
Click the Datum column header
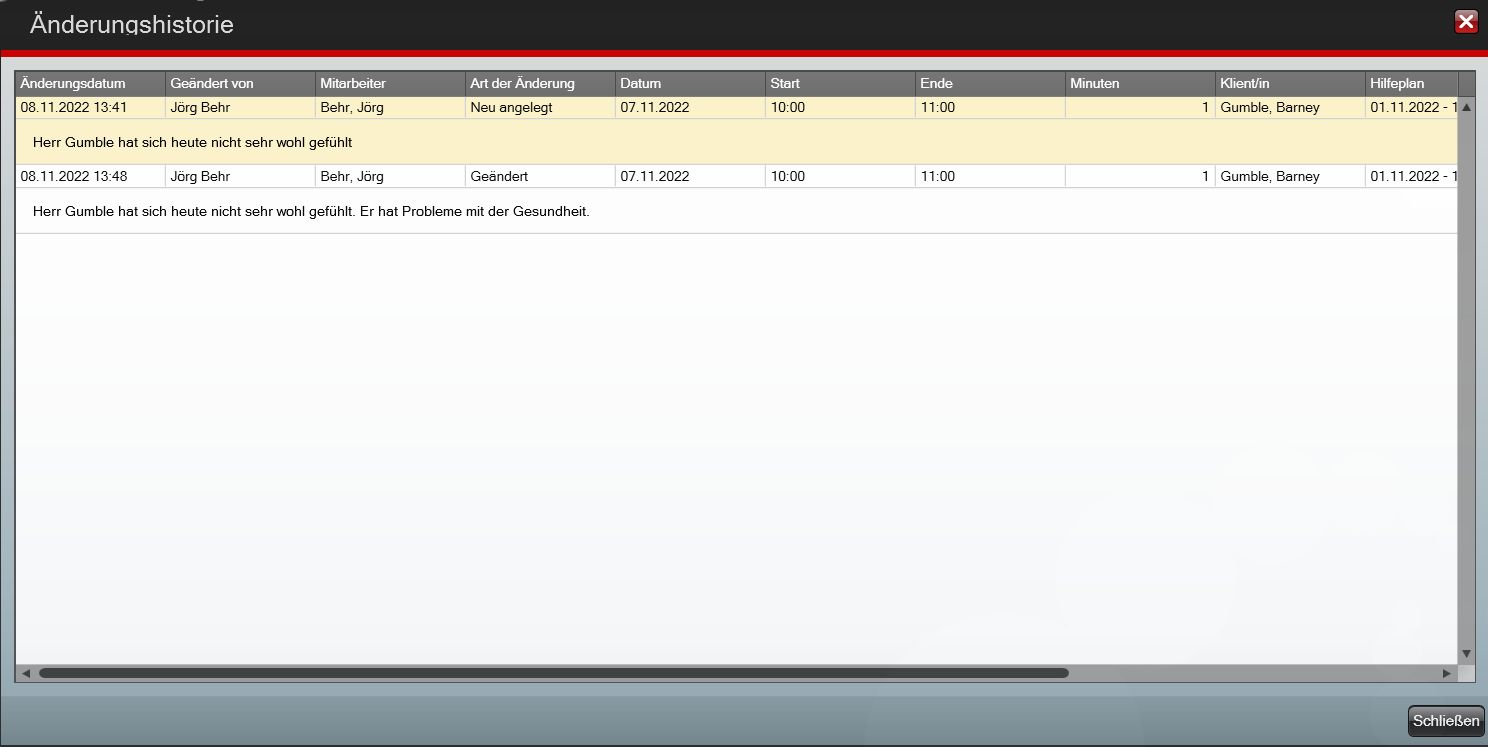tap(690, 84)
